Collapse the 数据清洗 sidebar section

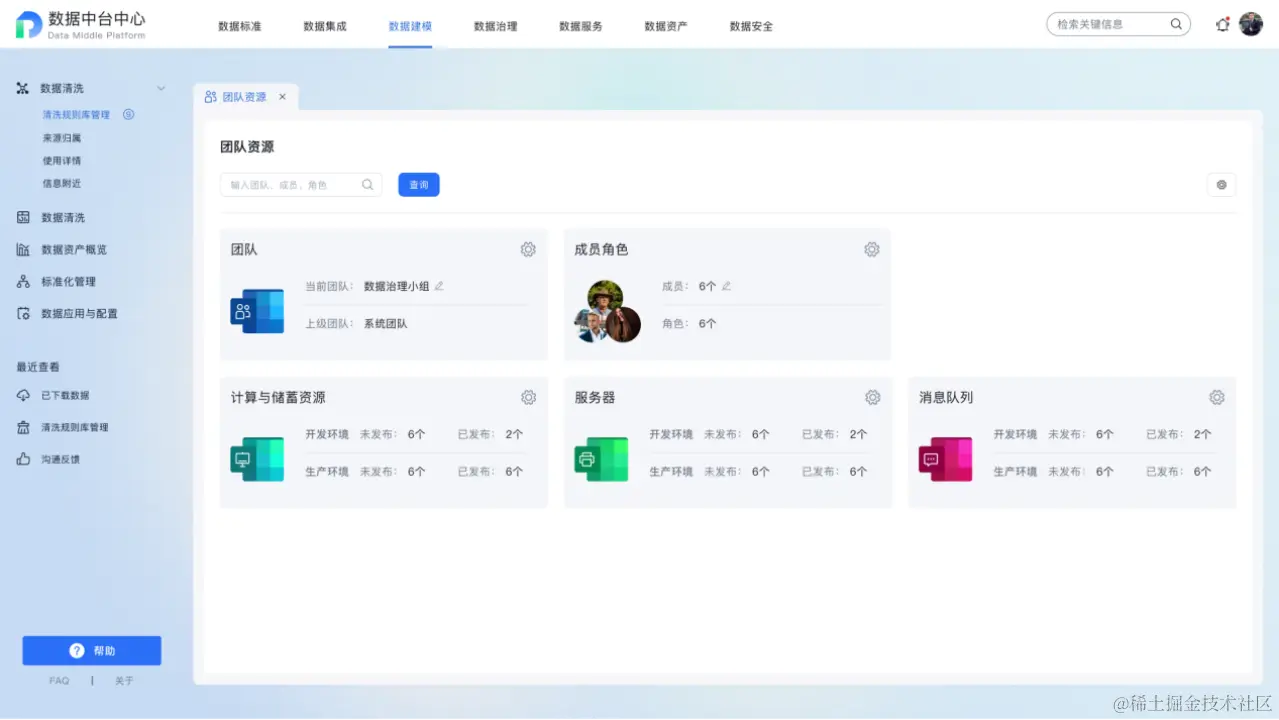161,88
